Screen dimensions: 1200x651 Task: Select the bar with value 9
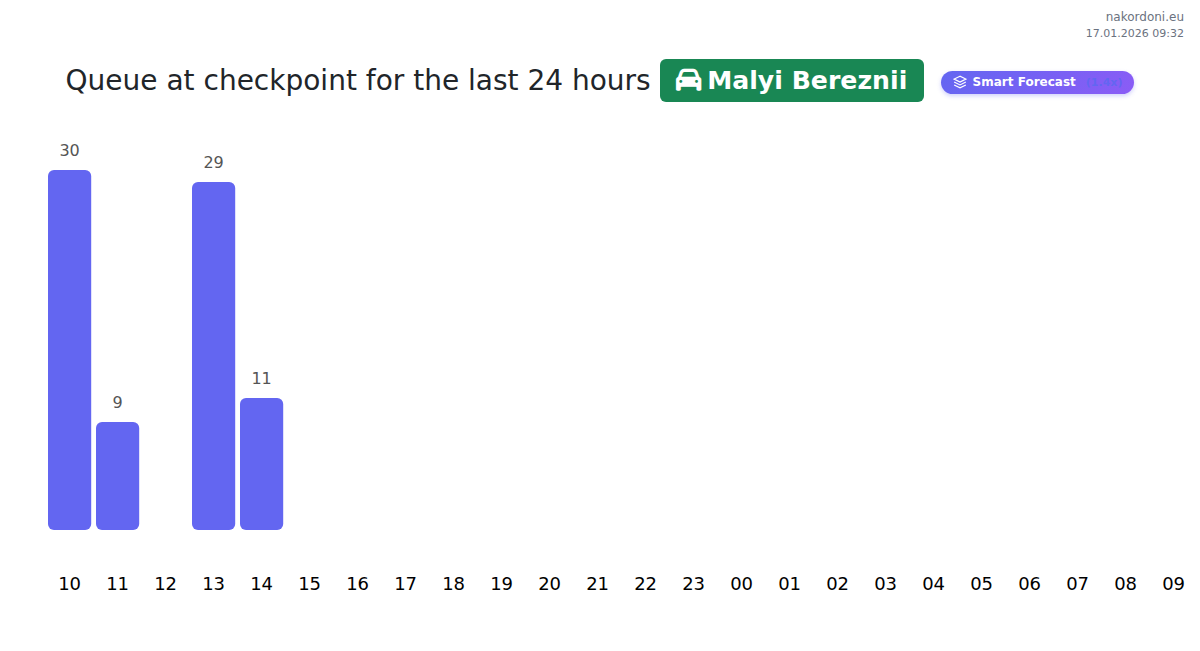click(x=117, y=475)
